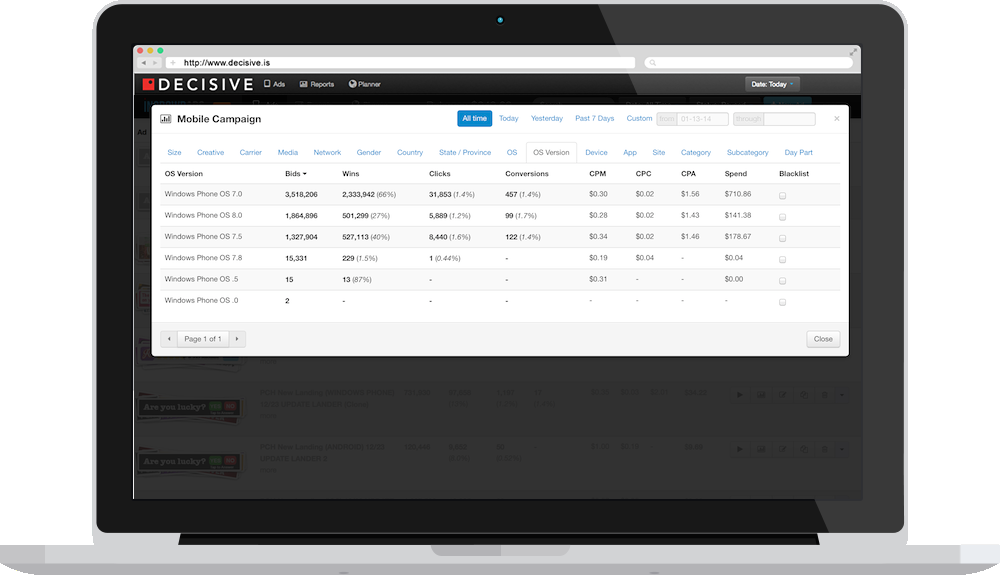Select the Custom date range option
The image size is (1000, 575).
[639, 119]
